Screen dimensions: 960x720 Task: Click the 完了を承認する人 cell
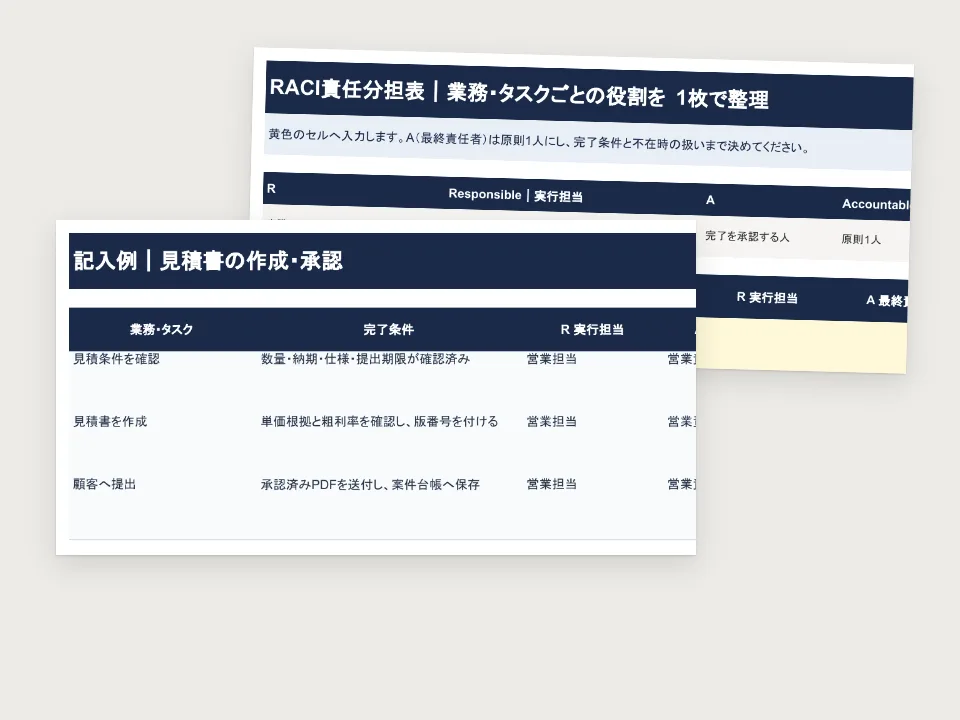[x=747, y=236]
